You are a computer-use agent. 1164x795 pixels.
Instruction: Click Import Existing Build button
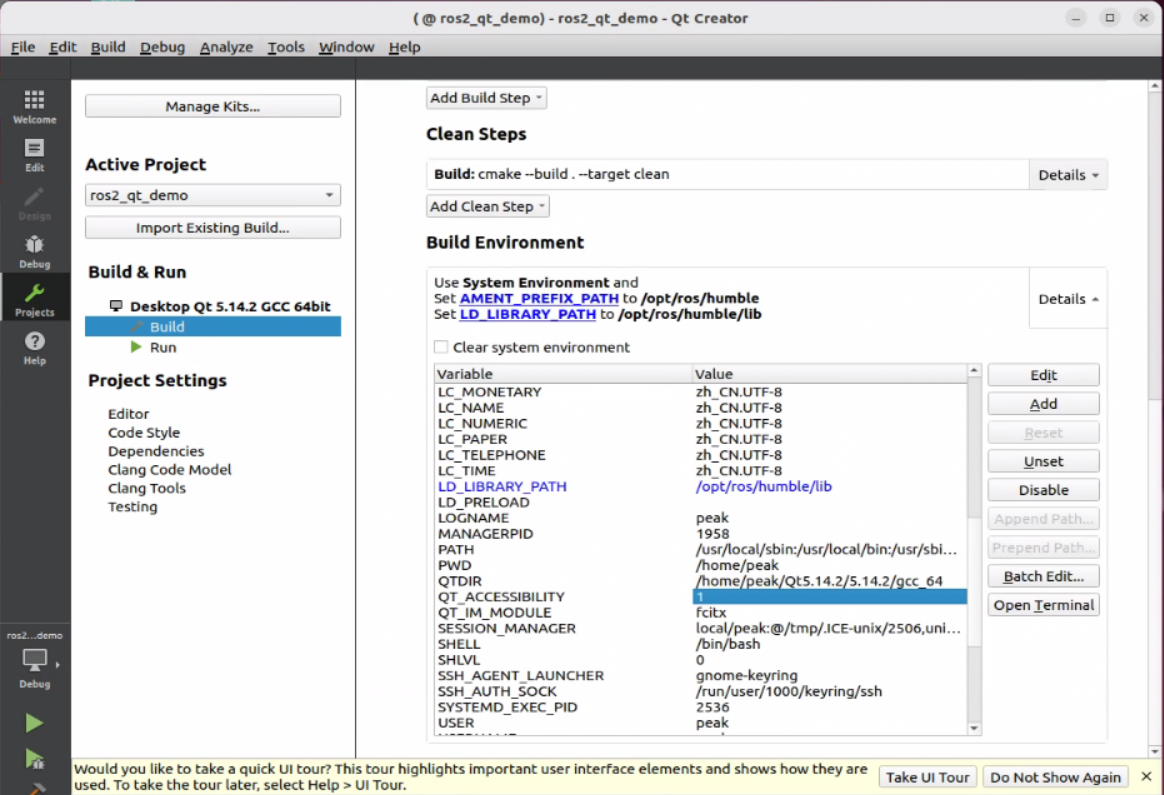pyautogui.click(x=213, y=227)
